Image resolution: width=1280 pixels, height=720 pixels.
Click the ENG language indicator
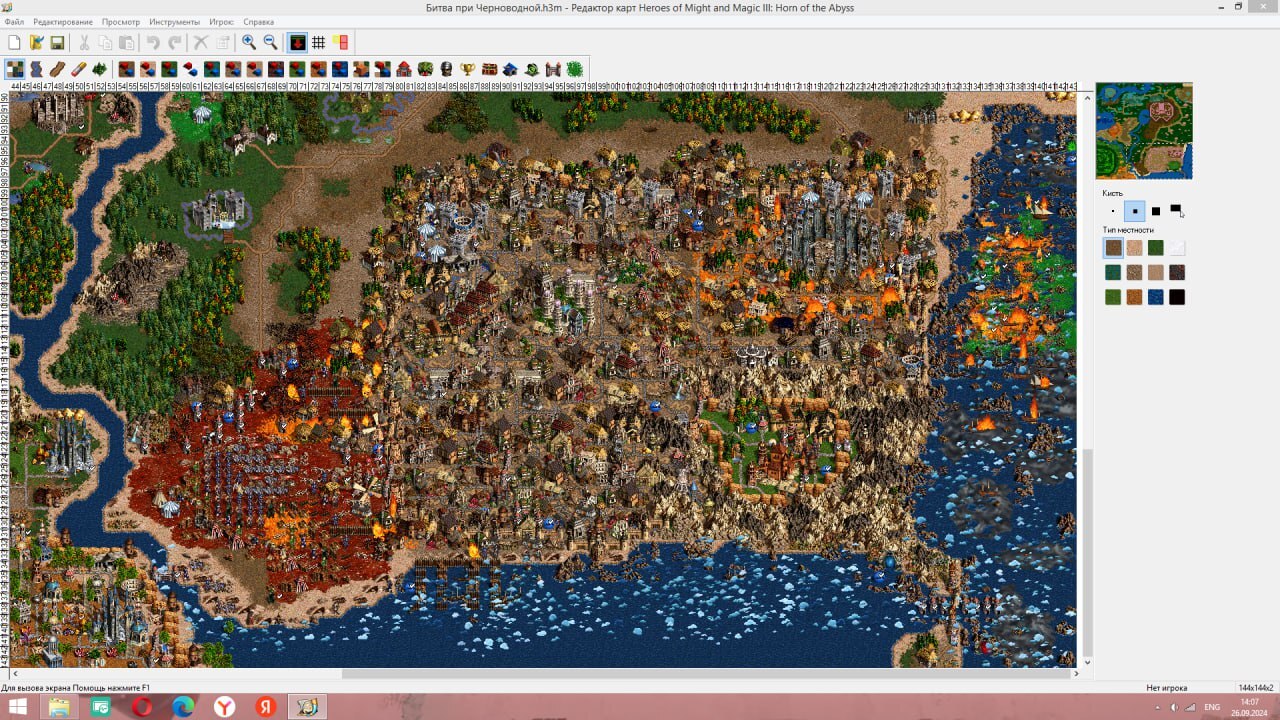tap(1212, 707)
